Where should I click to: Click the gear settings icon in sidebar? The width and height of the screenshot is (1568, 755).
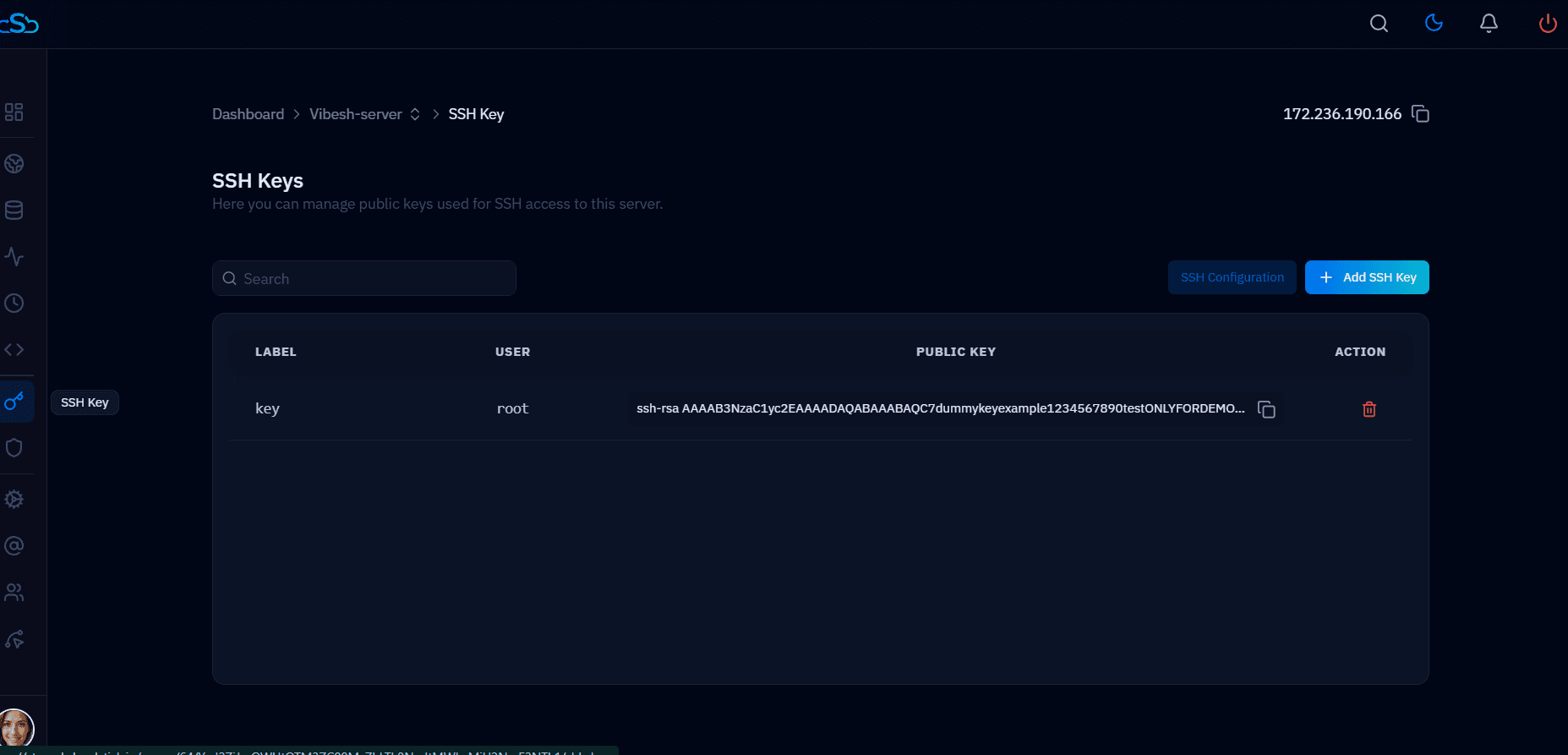pos(14,500)
